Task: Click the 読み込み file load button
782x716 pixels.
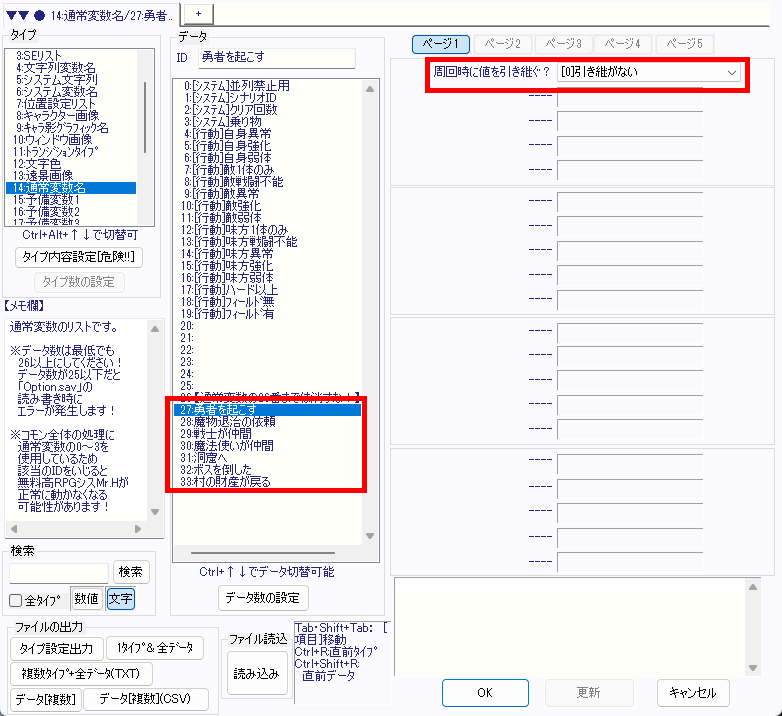Action: click(x=256, y=673)
